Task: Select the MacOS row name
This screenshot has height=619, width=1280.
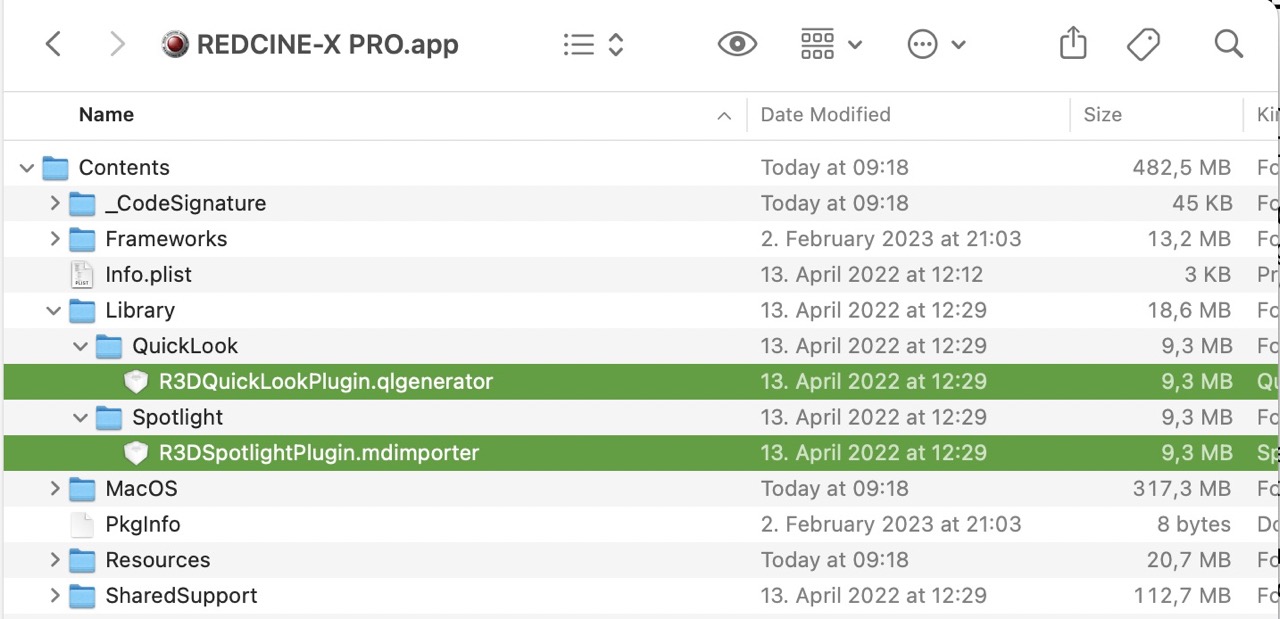Action: coord(141,489)
